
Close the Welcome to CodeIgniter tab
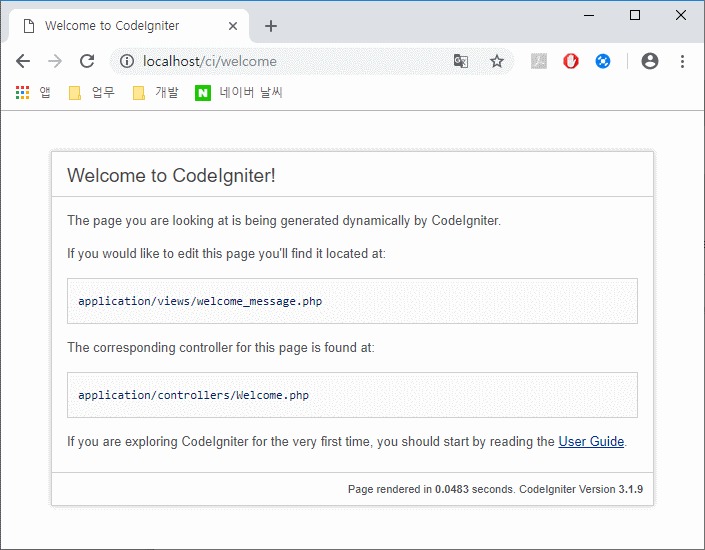(233, 26)
